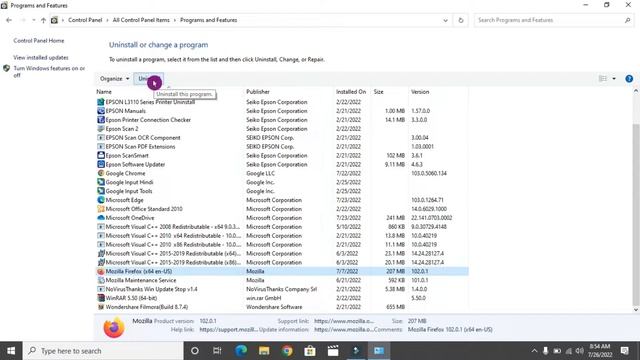Click the EPSON L3110 Series Printer Uninstall icon
Viewport: 640px width, 360px height.
click(x=101, y=102)
